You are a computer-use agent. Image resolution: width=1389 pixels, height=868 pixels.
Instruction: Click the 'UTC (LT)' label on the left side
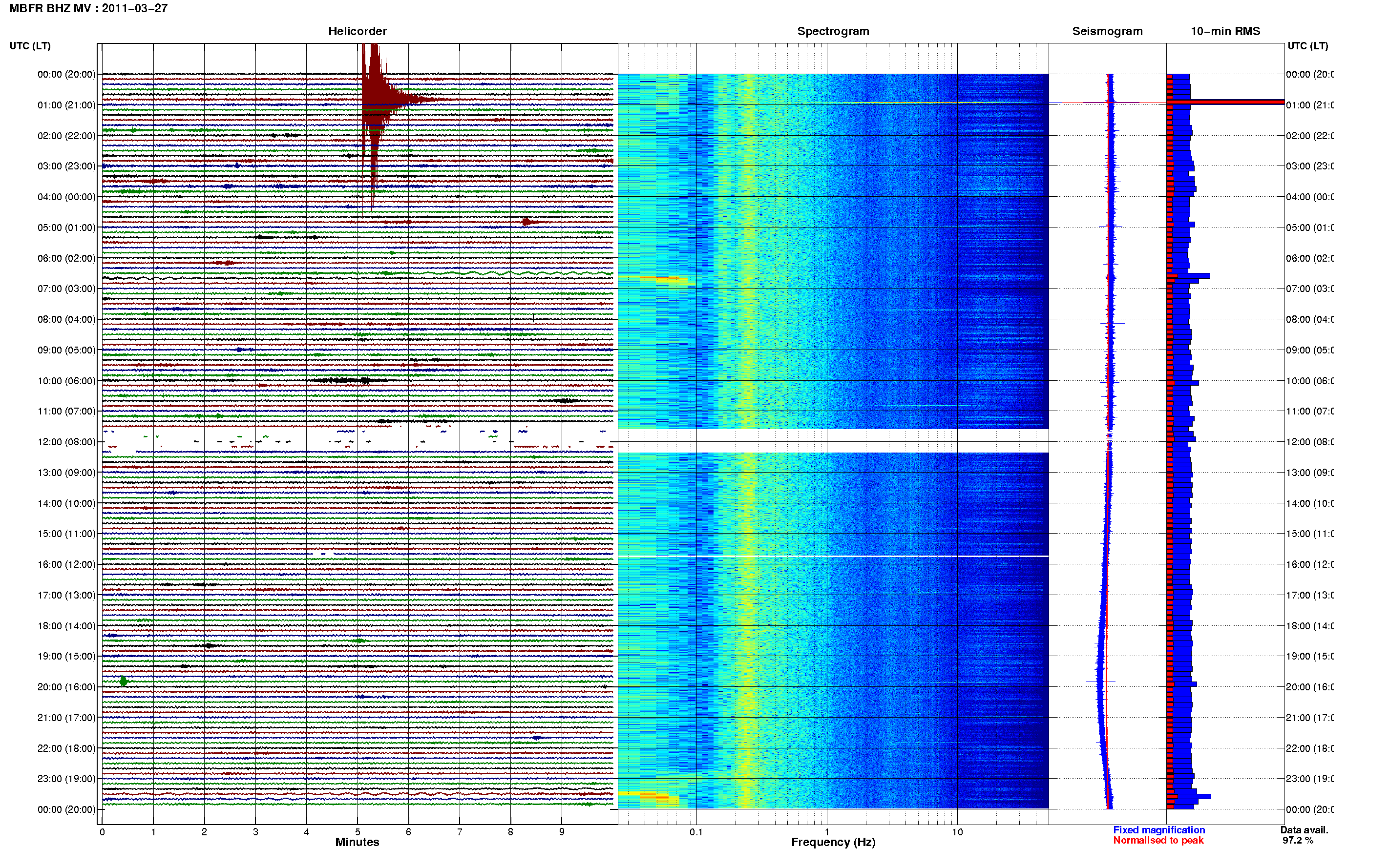30,46
